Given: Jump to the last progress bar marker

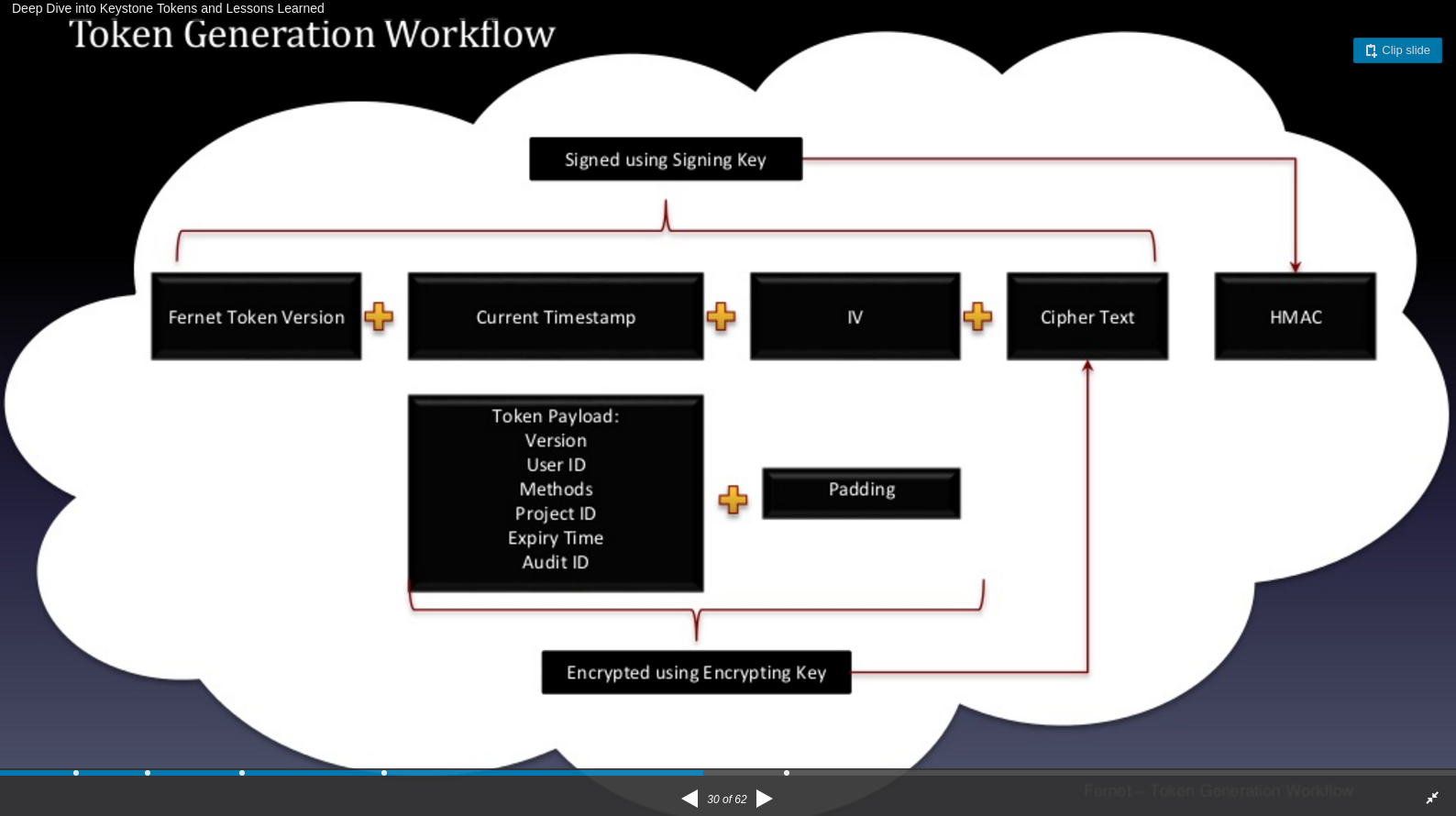Looking at the screenshot, I should tap(787, 773).
